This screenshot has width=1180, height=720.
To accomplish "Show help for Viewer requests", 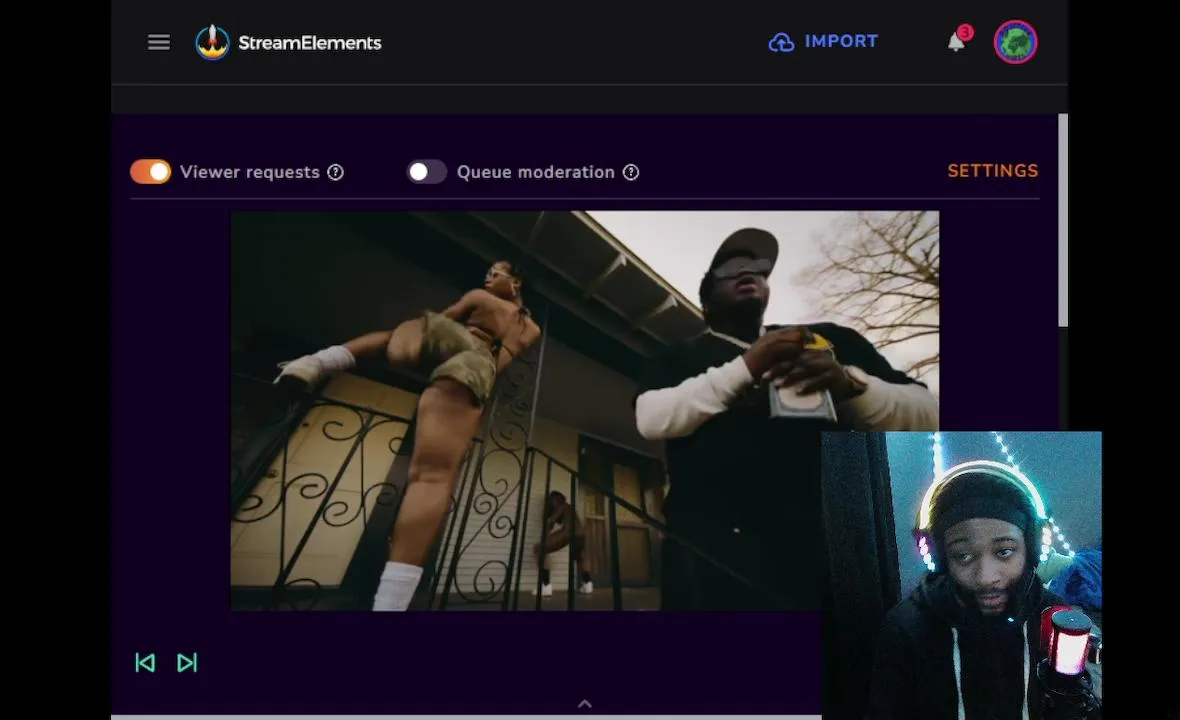I will pos(336,172).
